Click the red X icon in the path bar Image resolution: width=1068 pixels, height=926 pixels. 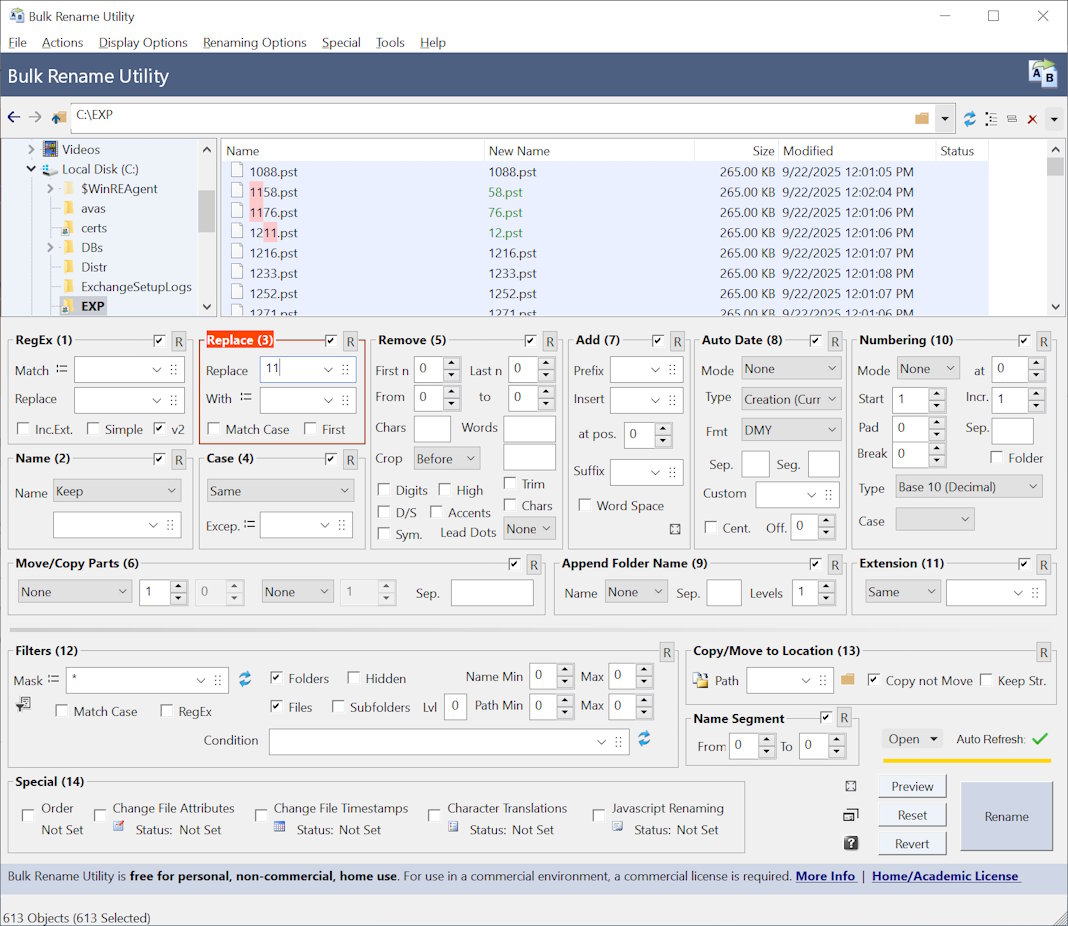(1032, 119)
